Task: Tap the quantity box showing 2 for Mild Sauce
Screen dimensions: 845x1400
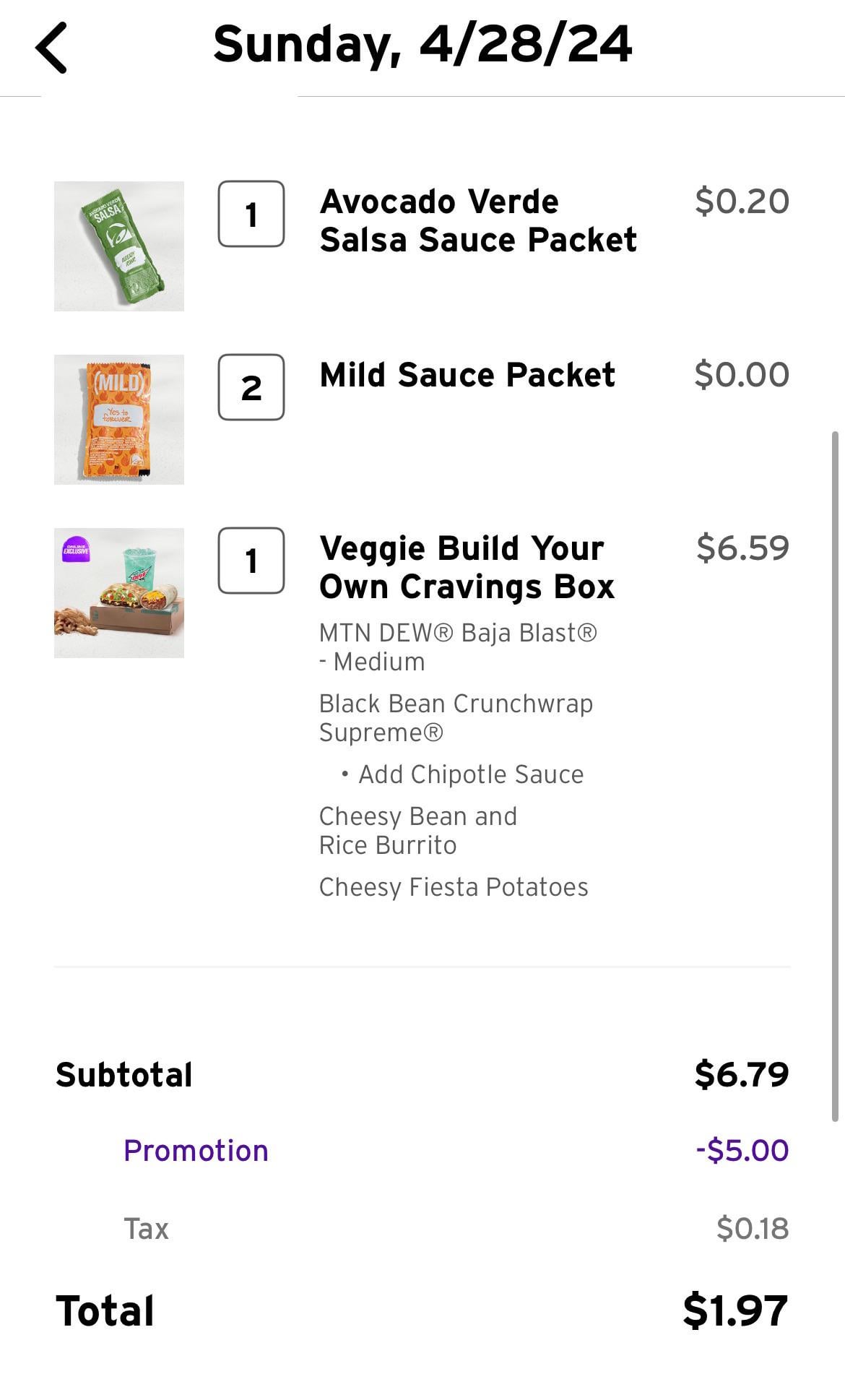Action: (x=251, y=387)
